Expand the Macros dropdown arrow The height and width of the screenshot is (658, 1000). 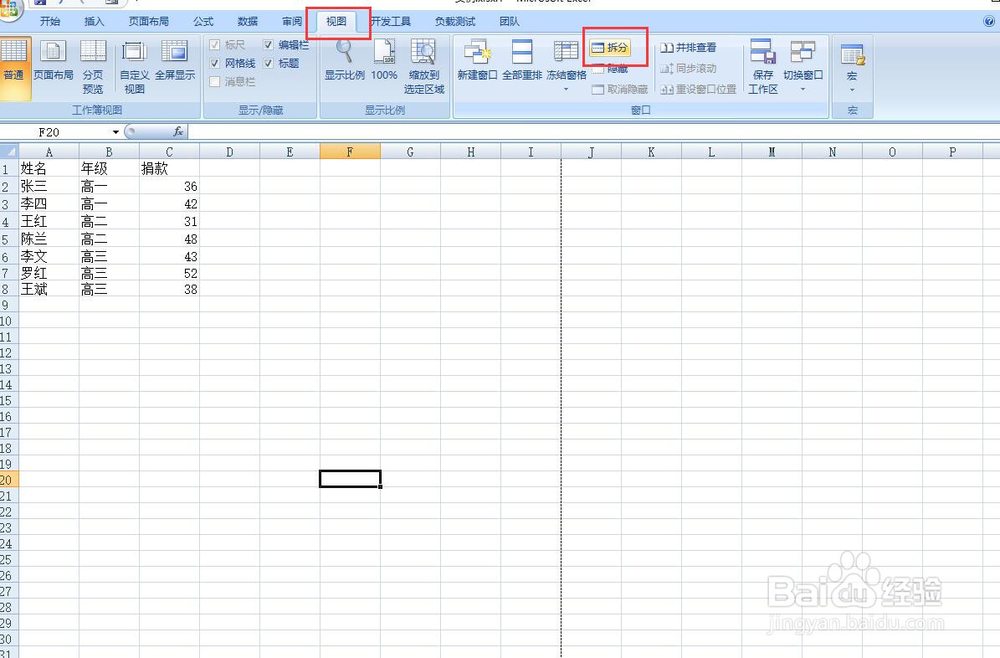pos(852,90)
